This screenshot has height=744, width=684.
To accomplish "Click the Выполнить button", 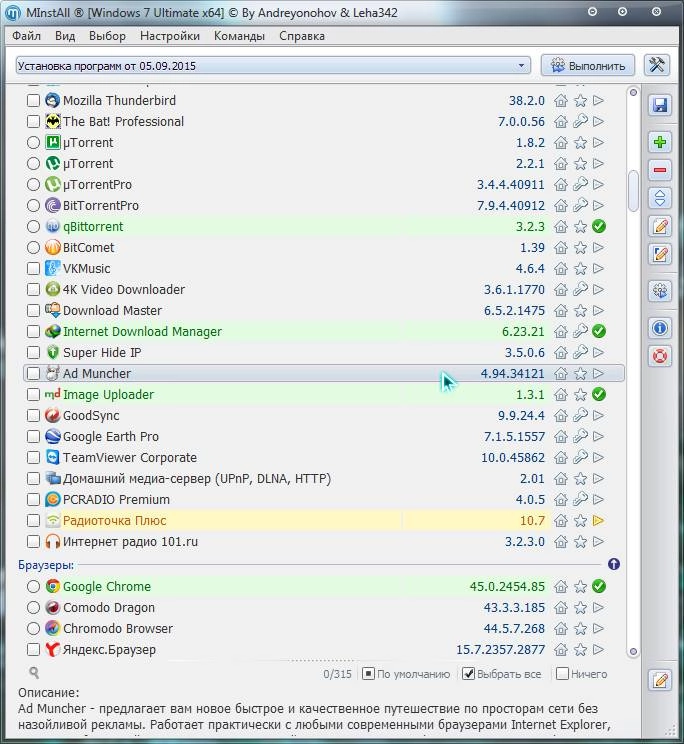I will click(589, 65).
